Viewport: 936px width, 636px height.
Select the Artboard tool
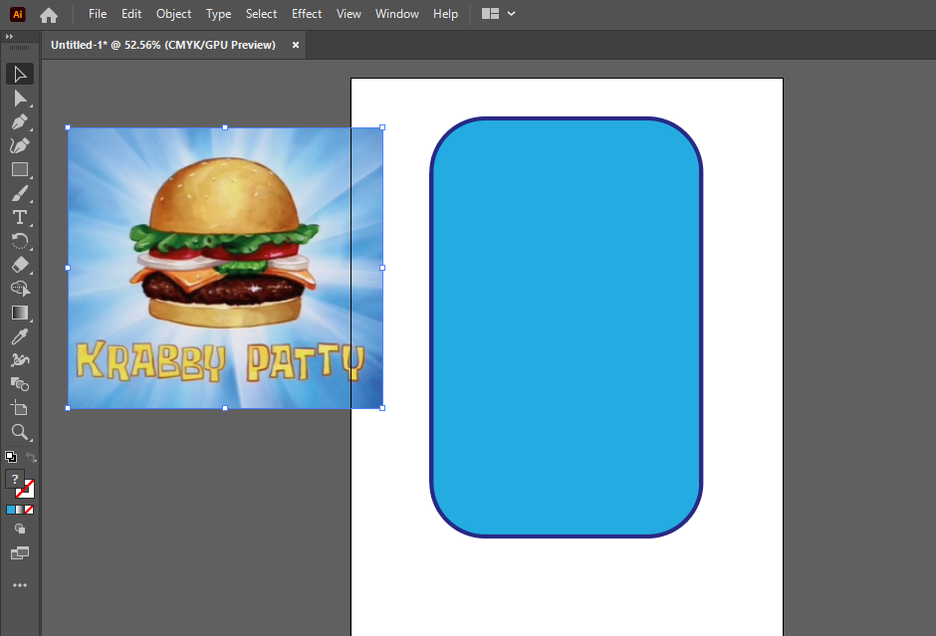(x=20, y=408)
